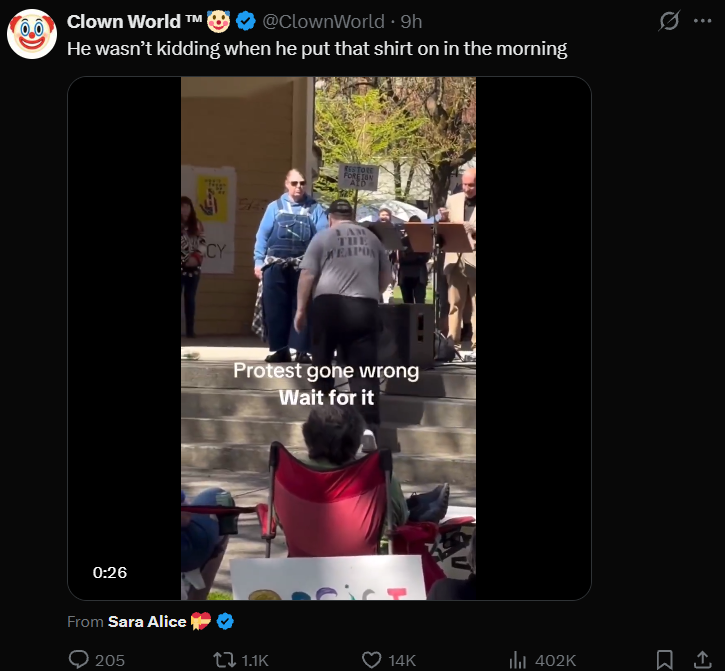This screenshot has height=671, width=725.
Task: Click the Grok slashed circle icon
Action: pyautogui.click(x=669, y=21)
